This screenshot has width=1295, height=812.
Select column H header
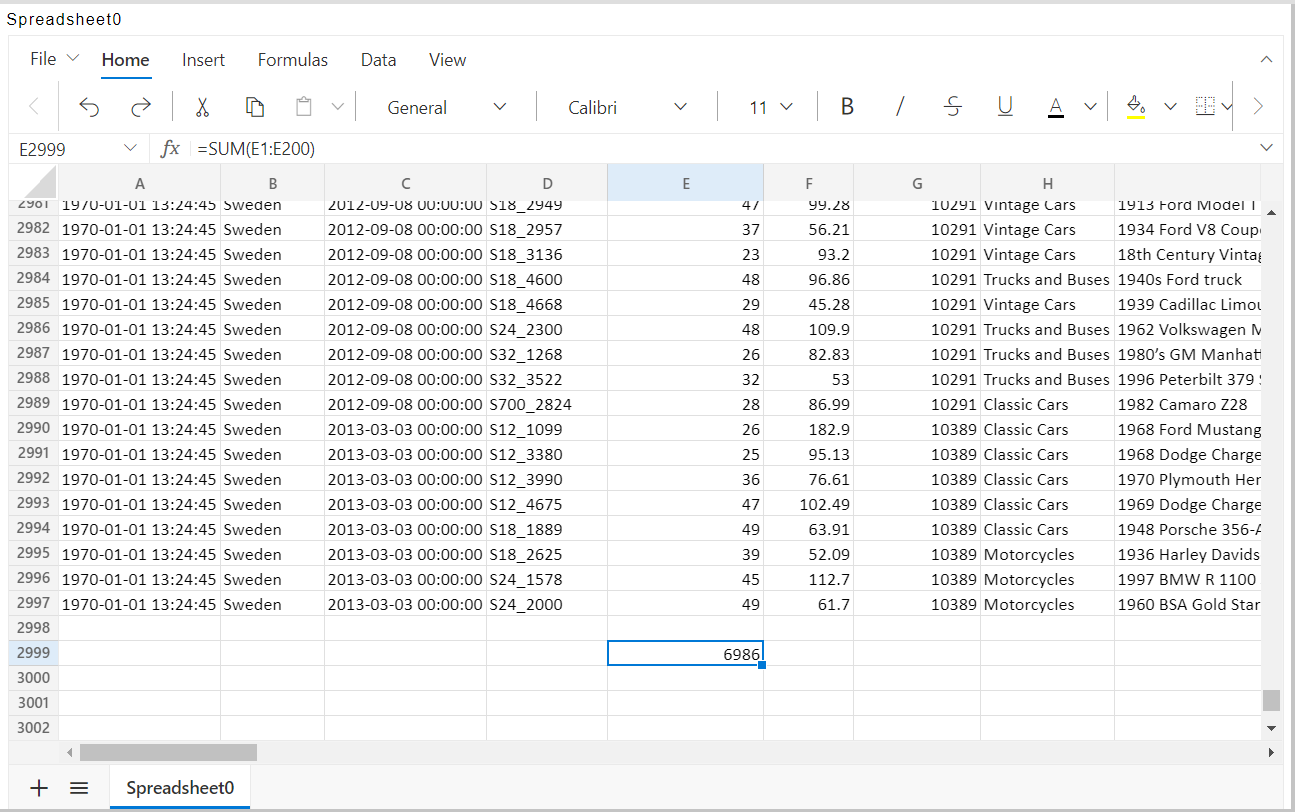[1047, 183]
